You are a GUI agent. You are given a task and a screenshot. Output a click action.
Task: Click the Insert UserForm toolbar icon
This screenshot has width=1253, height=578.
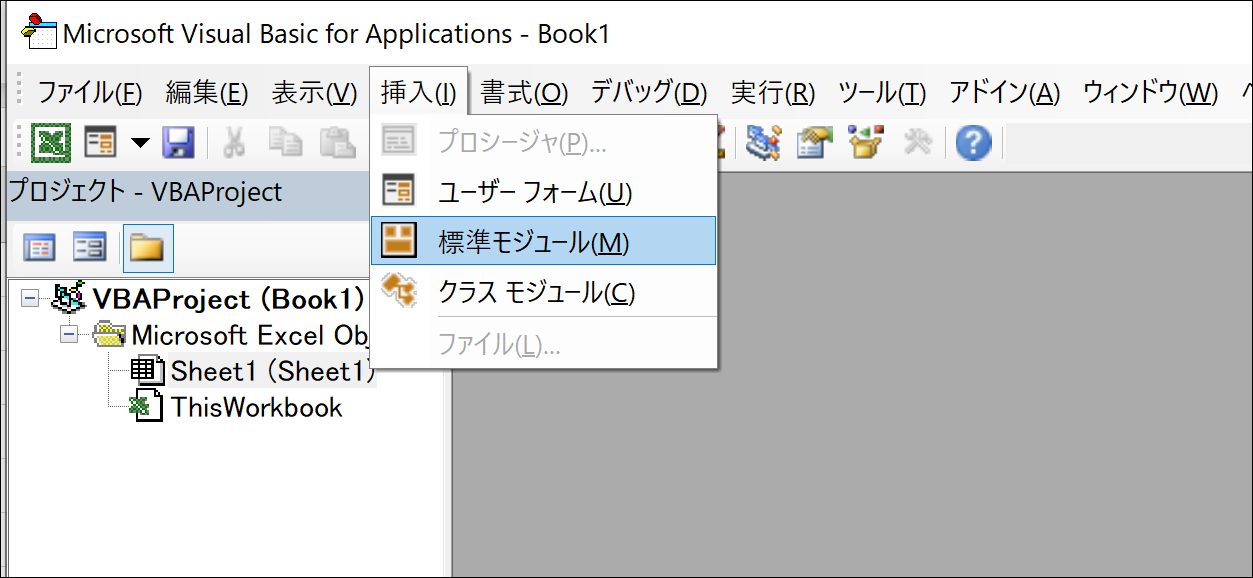click(x=101, y=142)
